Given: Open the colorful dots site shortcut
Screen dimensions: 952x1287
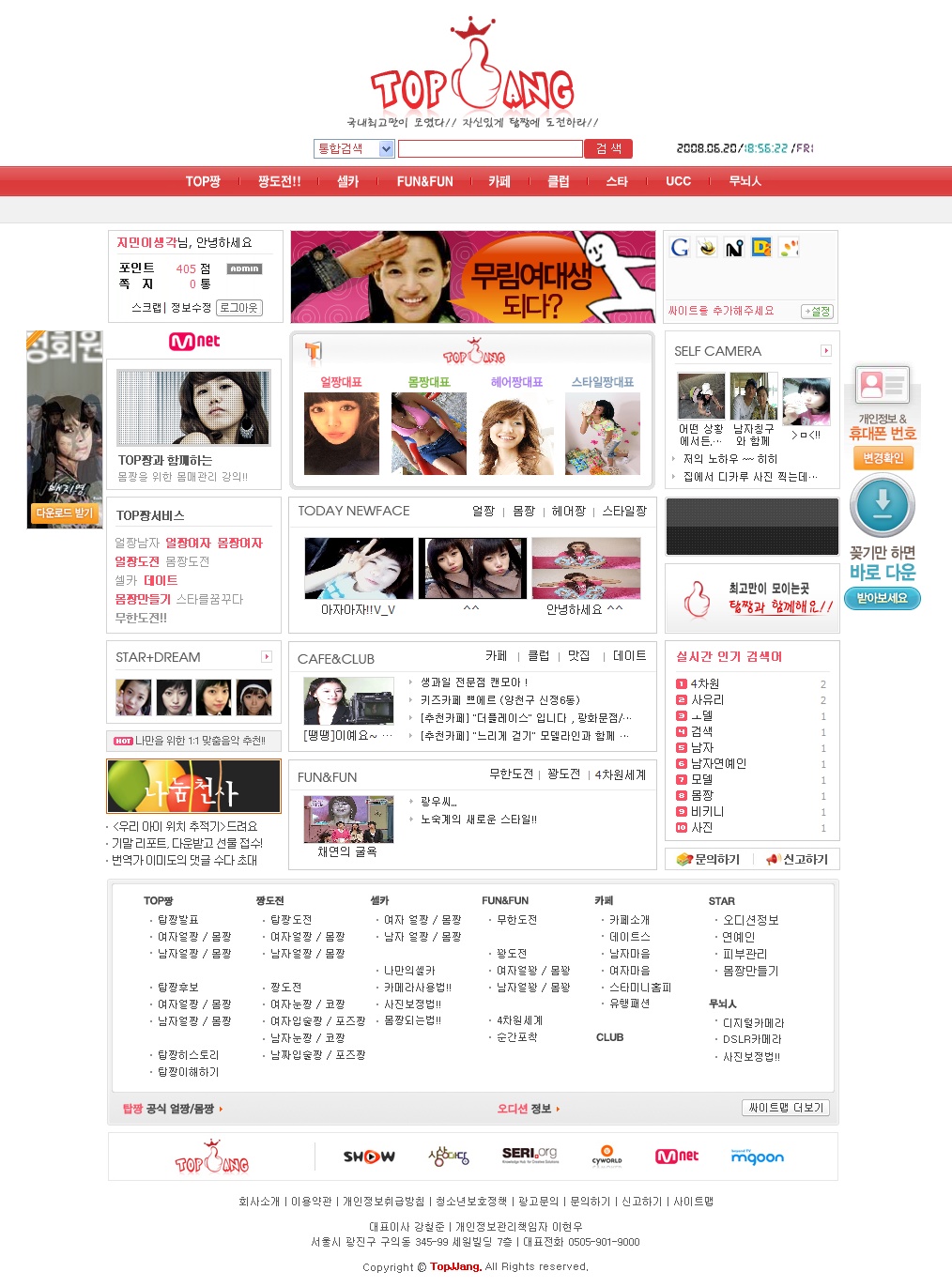Looking at the screenshot, I should tap(790, 248).
